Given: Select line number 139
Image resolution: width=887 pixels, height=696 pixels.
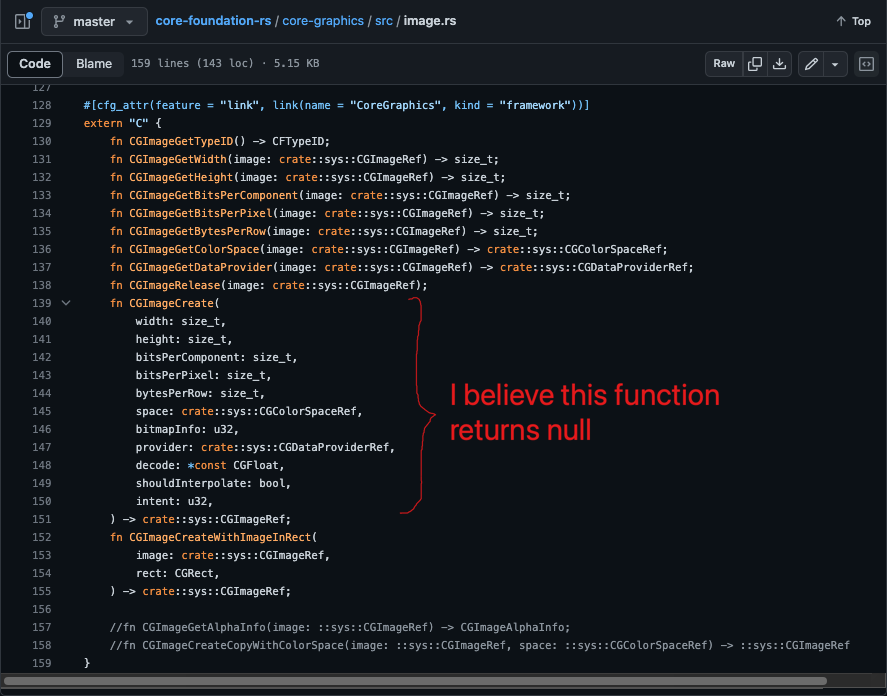Looking at the screenshot, I should (x=42, y=303).
